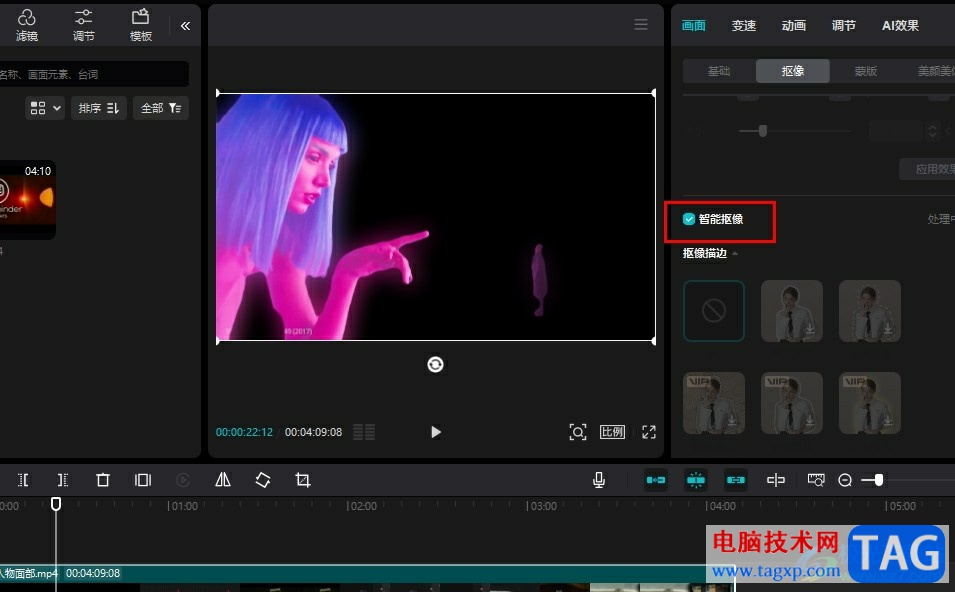Open the 模板 templates panel
955x592 pixels.
(x=141, y=25)
